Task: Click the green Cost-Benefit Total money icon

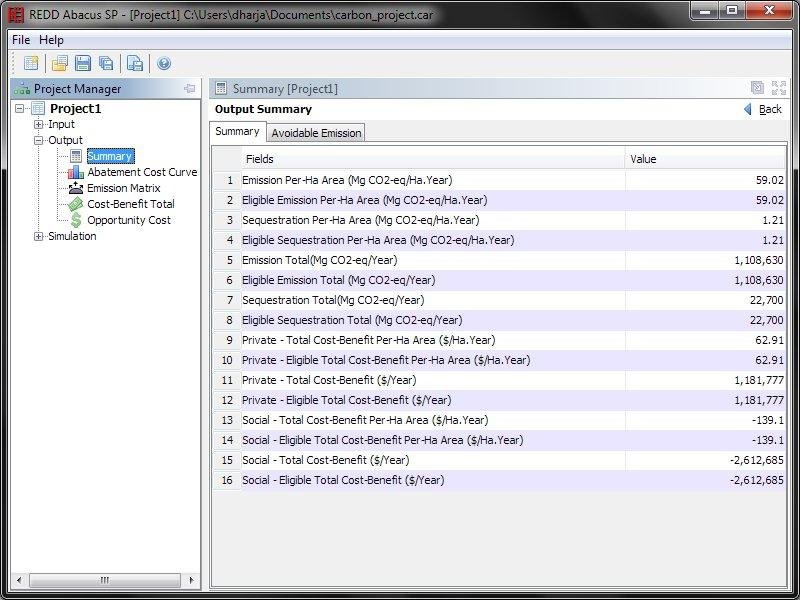Action: (76, 204)
